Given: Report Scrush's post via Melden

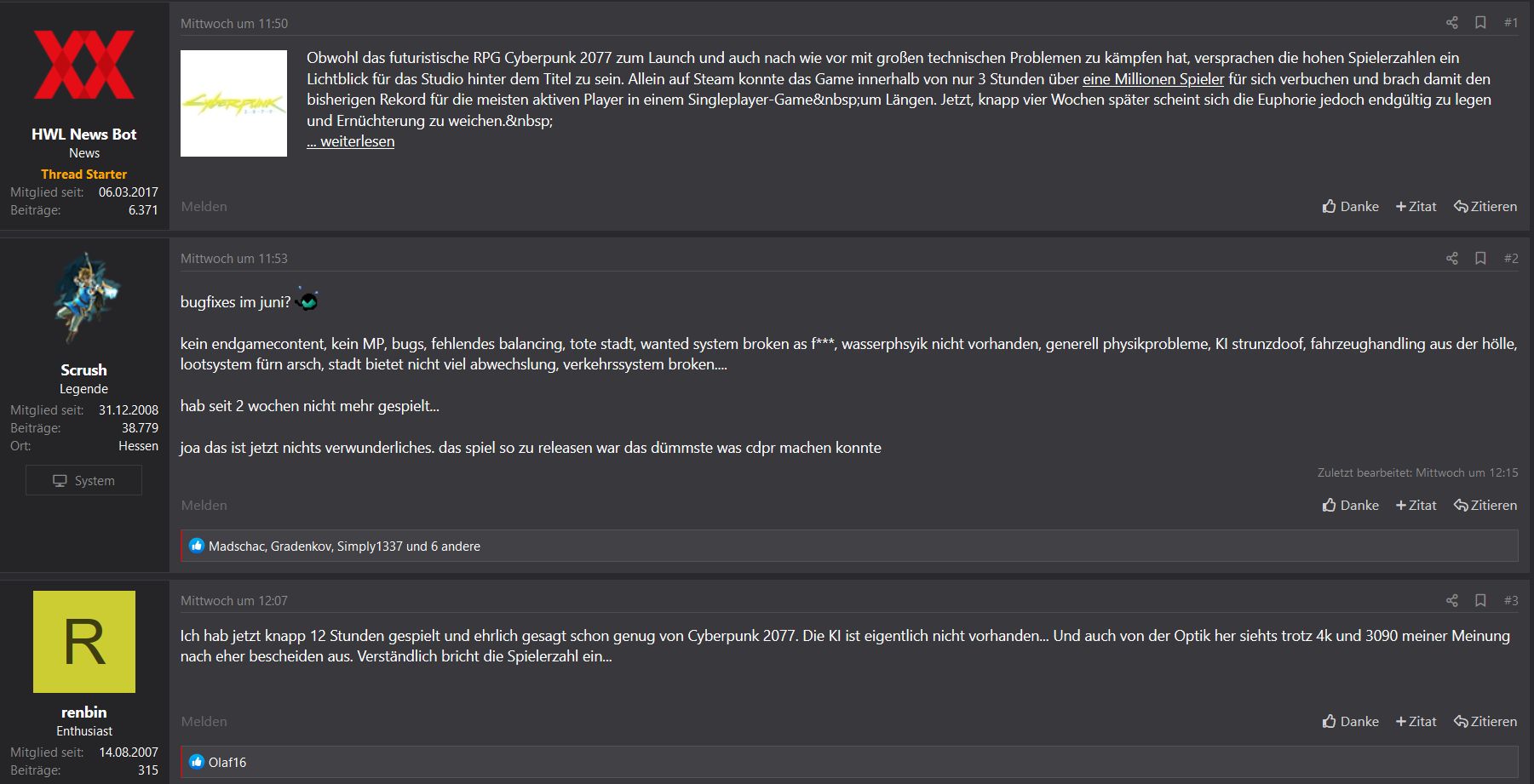Looking at the screenshot, I should tap(204, 505).
